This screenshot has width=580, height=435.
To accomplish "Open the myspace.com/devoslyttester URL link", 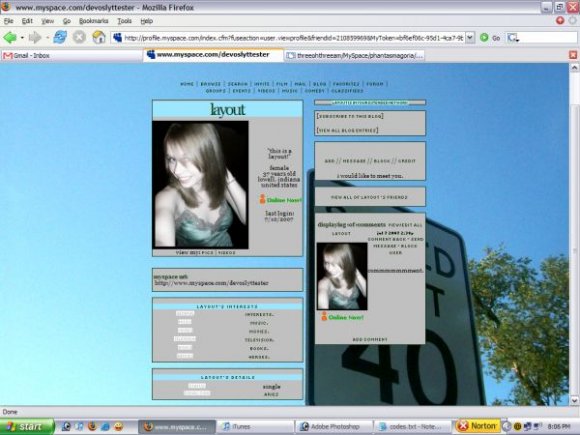I will tap(211, 283).
